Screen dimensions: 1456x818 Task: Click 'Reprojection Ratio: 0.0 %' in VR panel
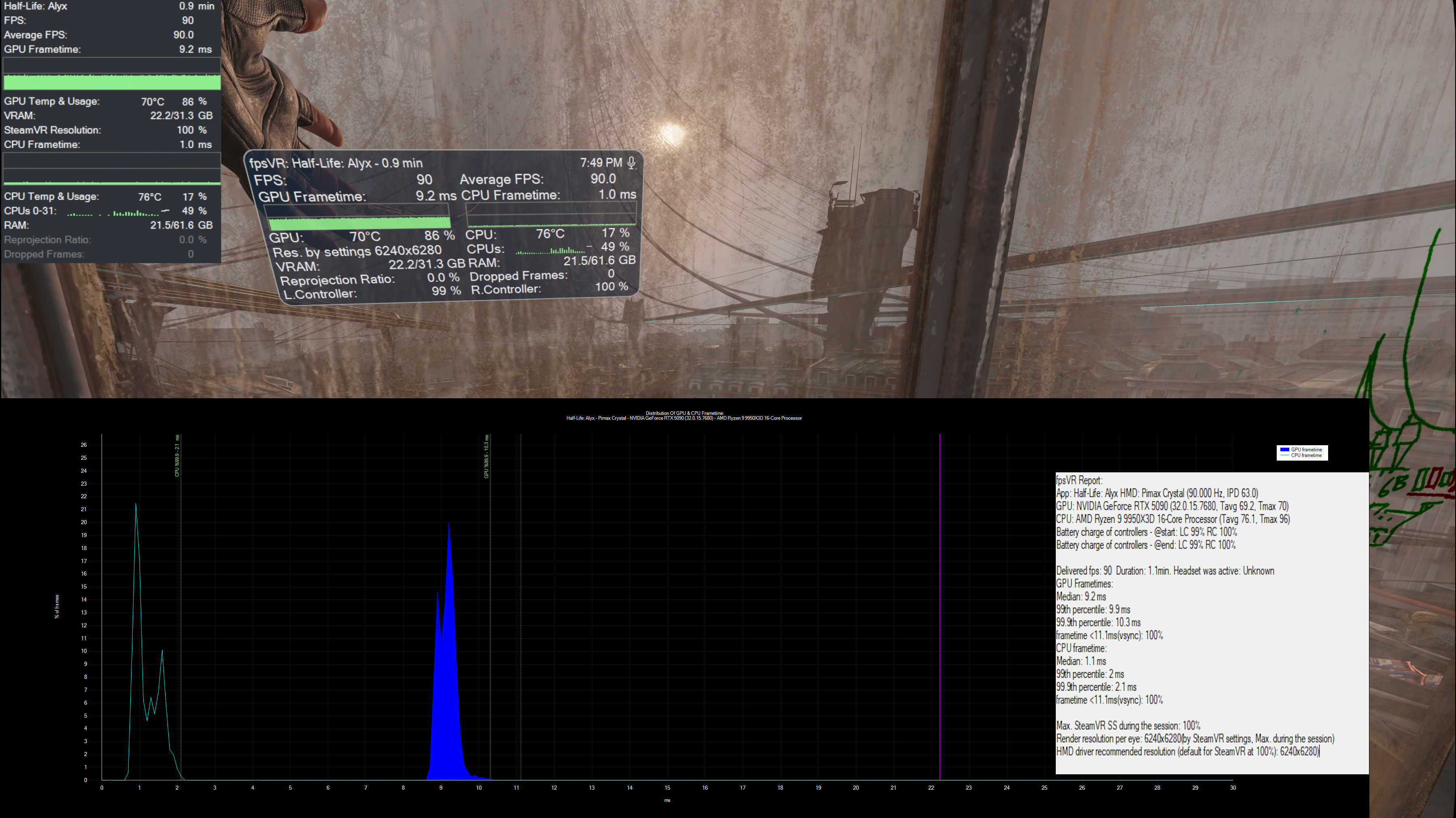tap(369, 279)
